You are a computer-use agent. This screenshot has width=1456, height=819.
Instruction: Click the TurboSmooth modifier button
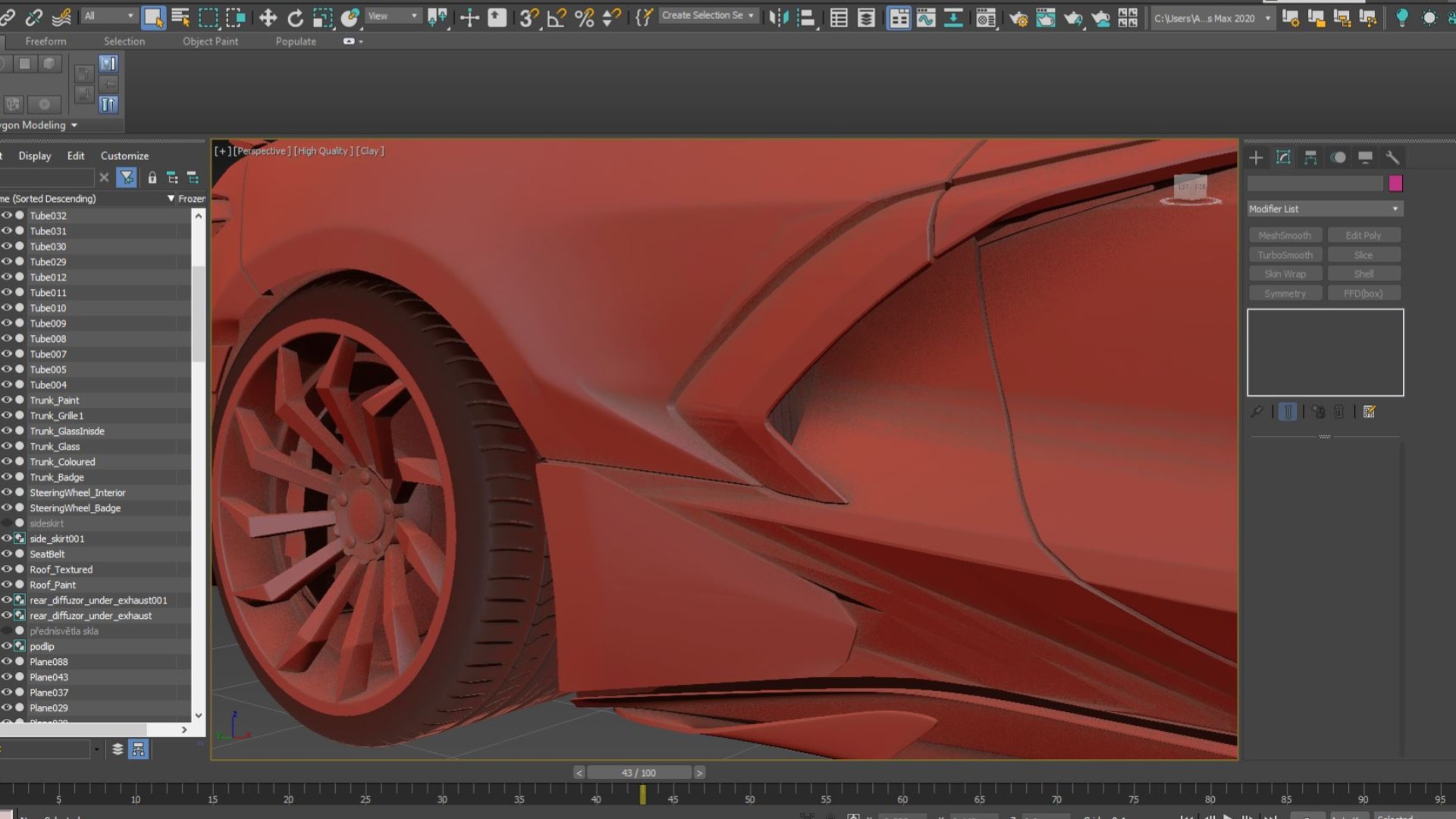pyautogui.click(x=1285, y=255)
